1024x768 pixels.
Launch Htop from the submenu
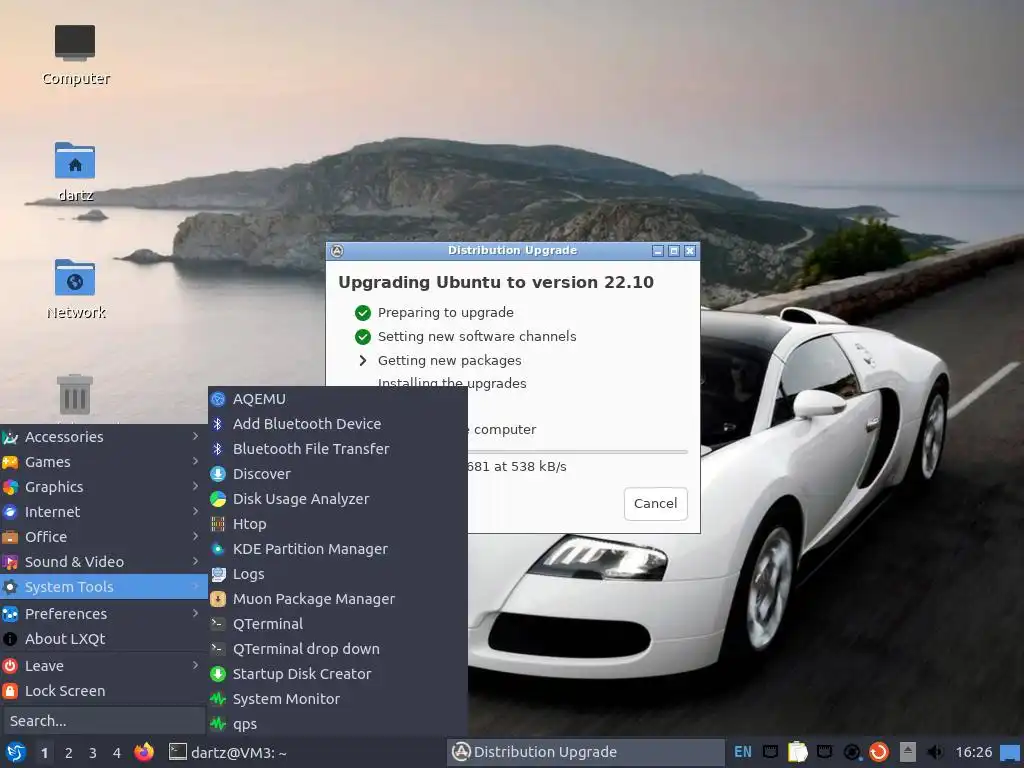click(338, 524)
